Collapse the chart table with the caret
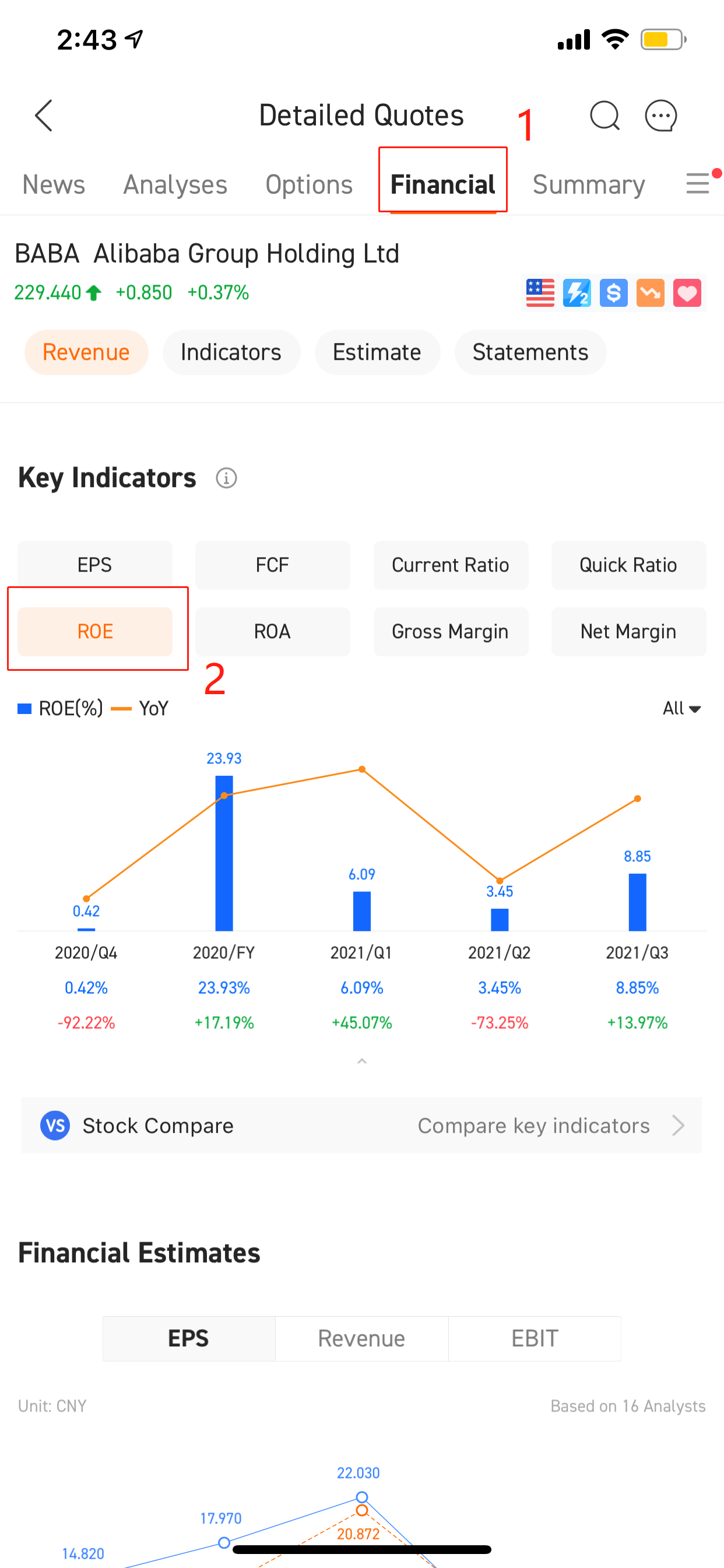This screenshot has width=724, height=1568. [x=362, y=1061]
